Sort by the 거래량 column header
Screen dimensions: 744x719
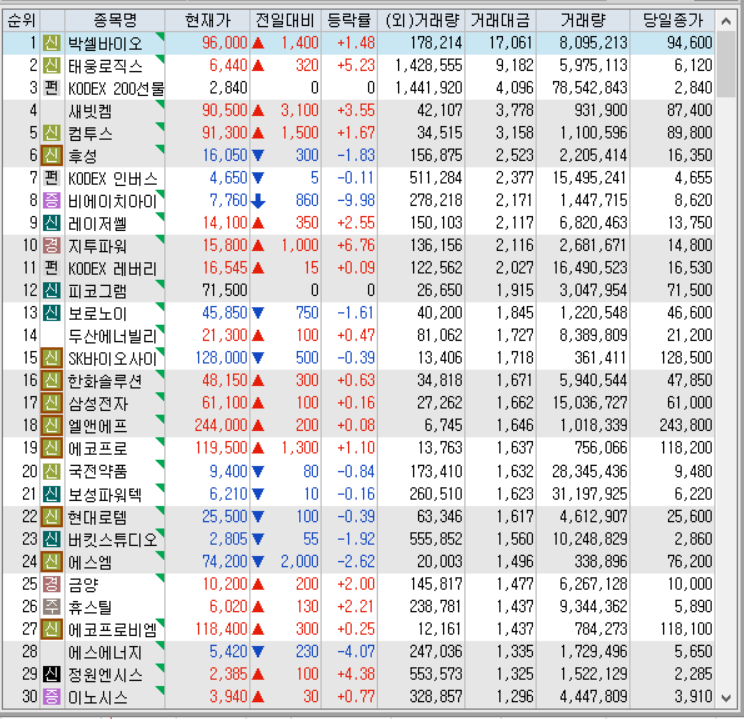point(583,20)
